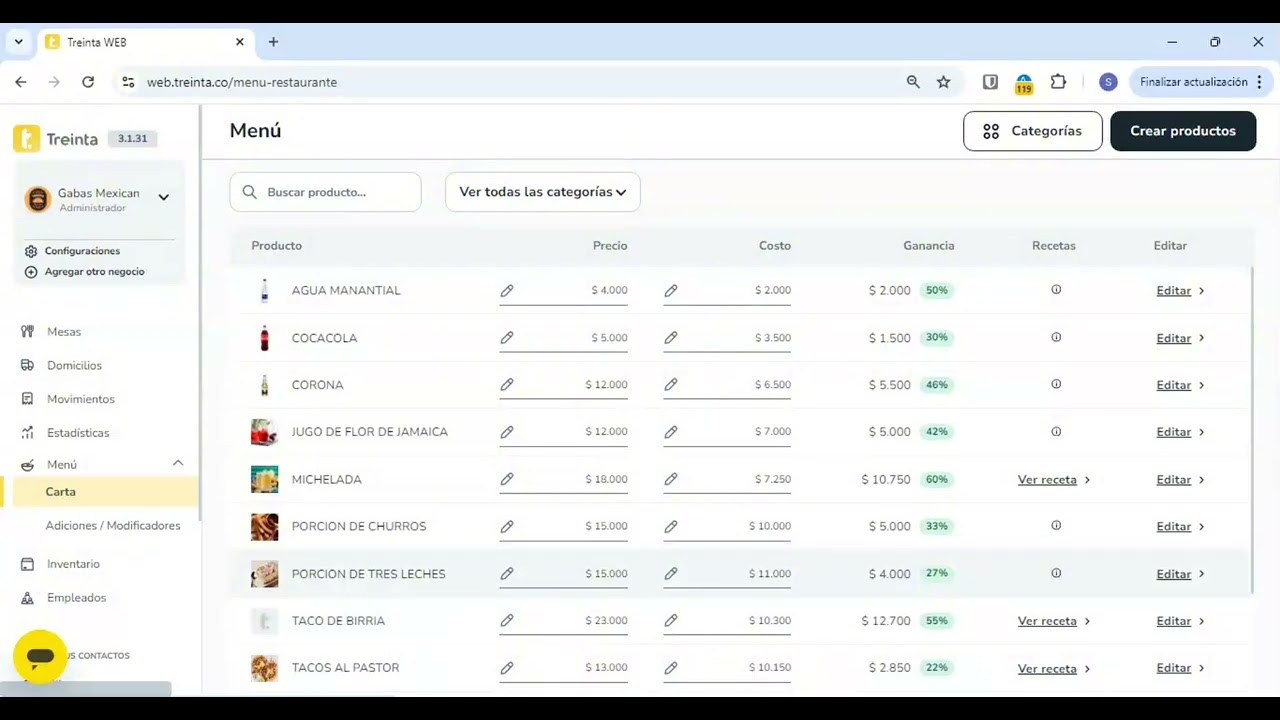Viewport: 1280px width, 720px height.
Task: Open Adiciones / Modificadores
Action: (113, 526)
